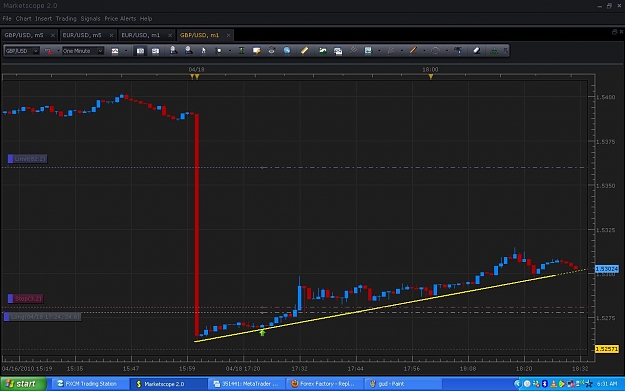Click the overlapping windows toolbar icon
Screen dimensions: 625x391
click(338, 51)
